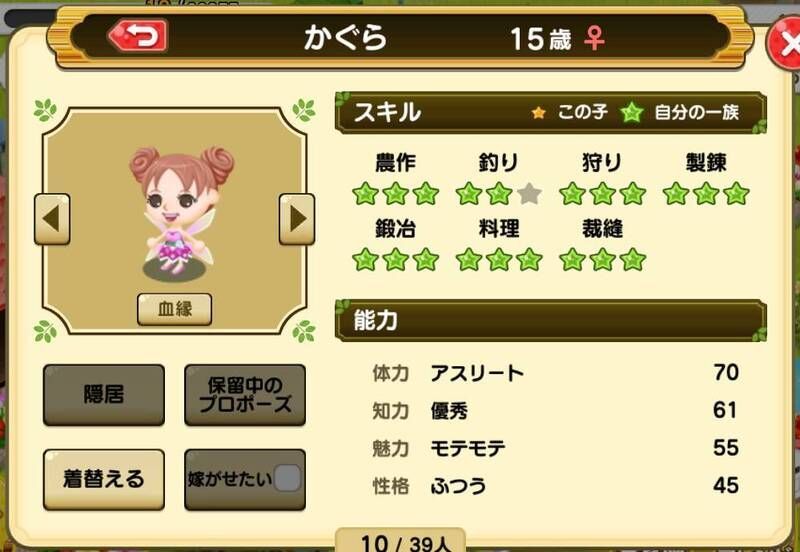
Task: Close the character dialog with red X
Action: click(x=786, y=44)
